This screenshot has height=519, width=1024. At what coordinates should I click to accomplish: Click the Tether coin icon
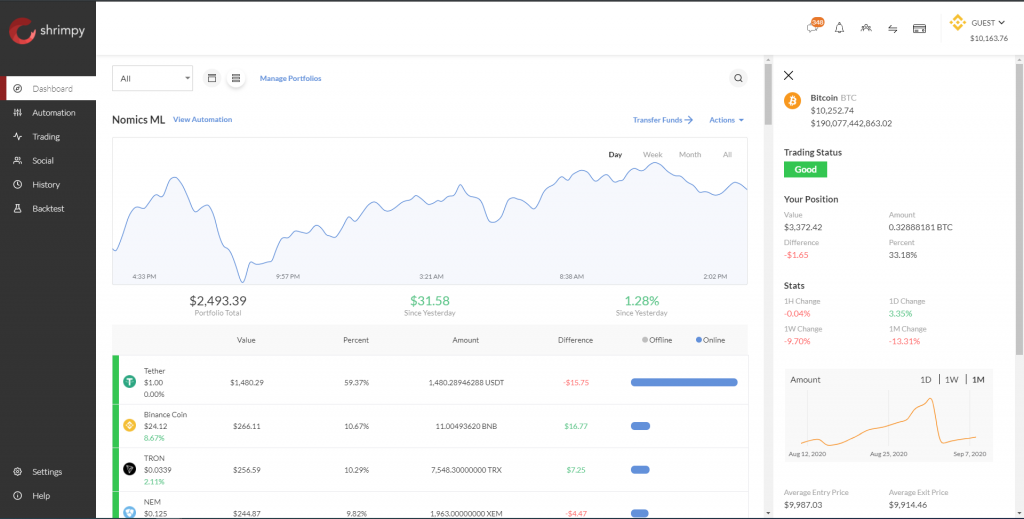point(129,382)
